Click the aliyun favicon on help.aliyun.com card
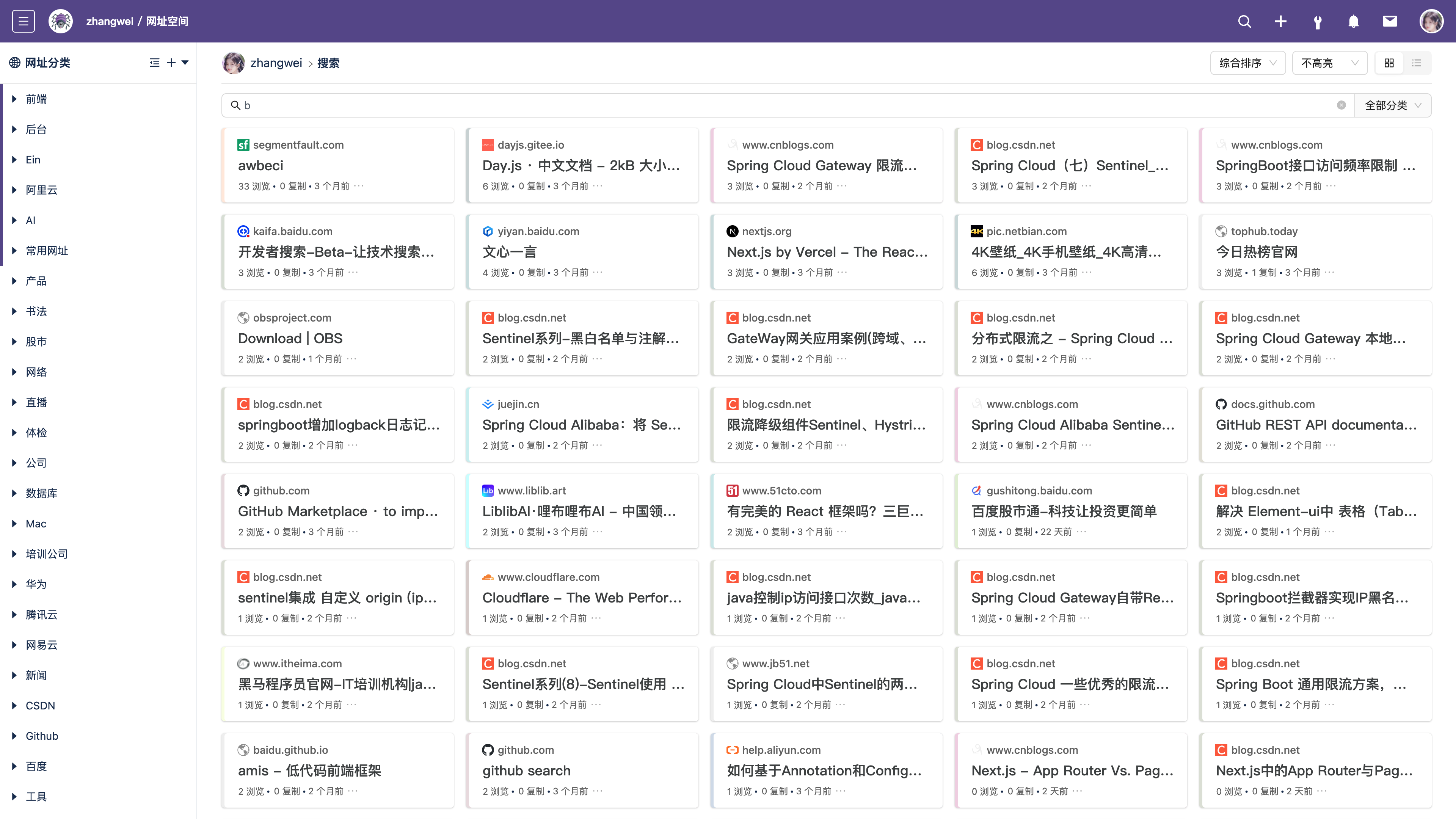This screenshot has height=819, width=1456. pos(732,750)
